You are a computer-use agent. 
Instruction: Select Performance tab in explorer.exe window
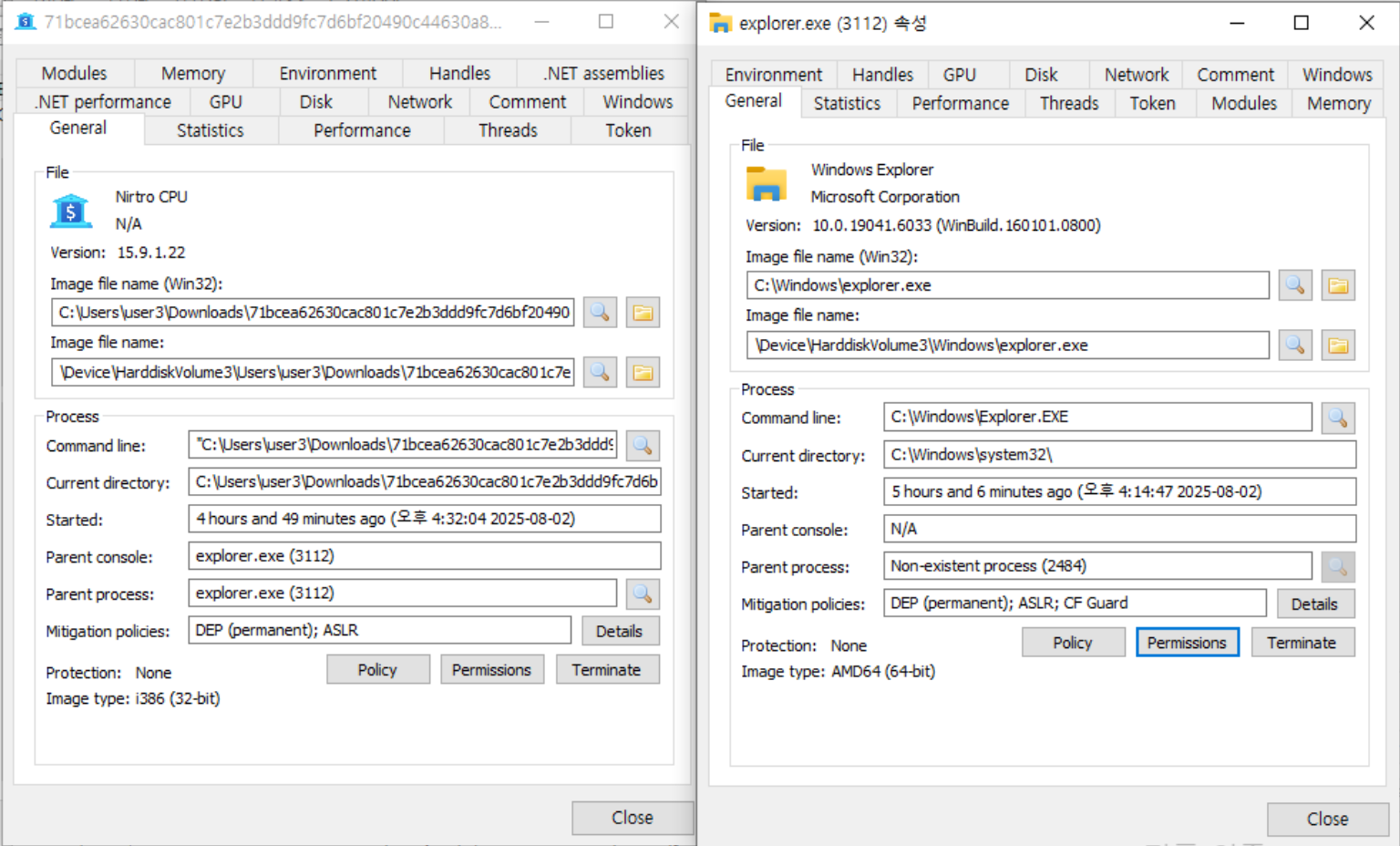(961, 103)
